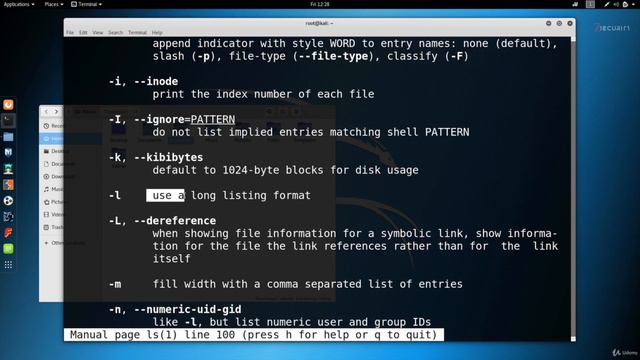Show all applications grid

tap(8, 265)
